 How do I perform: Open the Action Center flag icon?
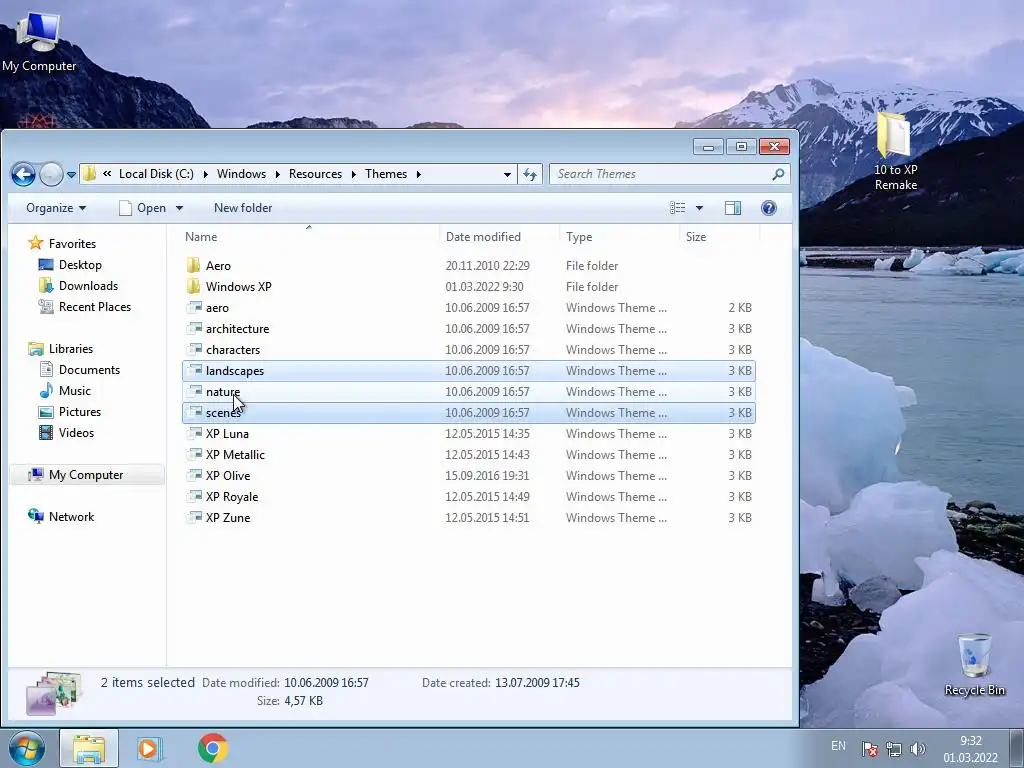(869, 749)
